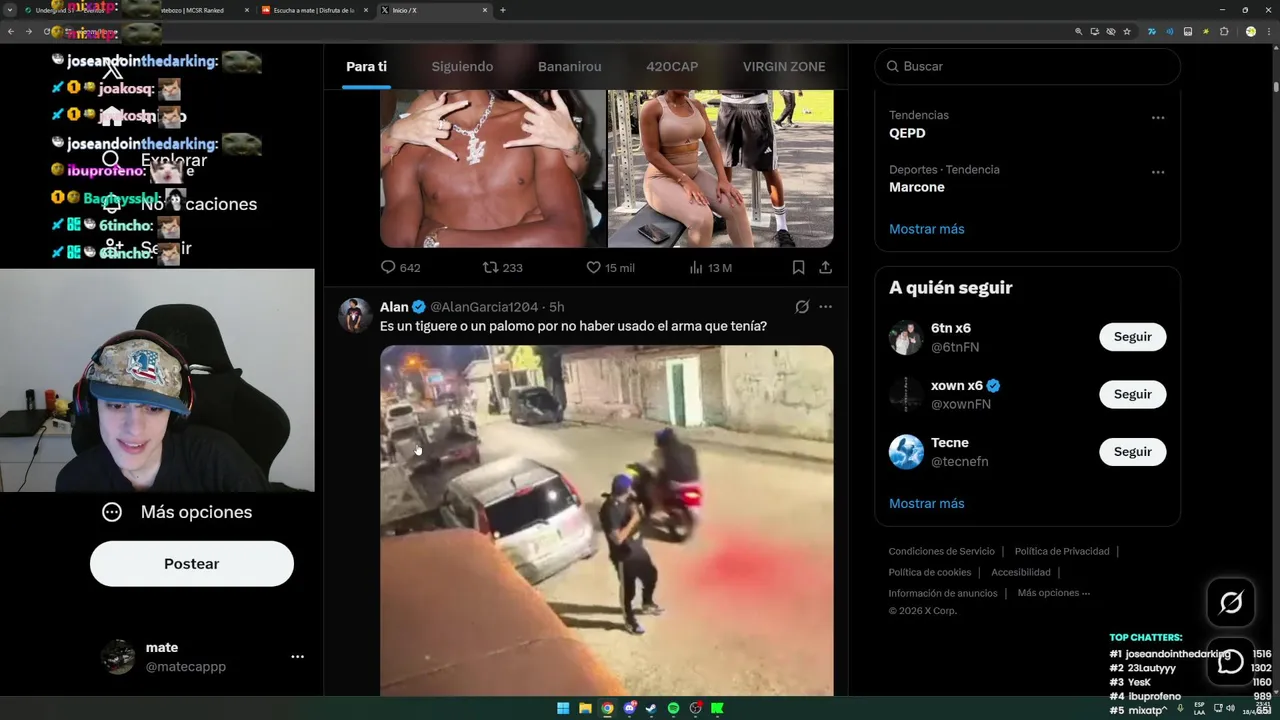
Task: Expand footer Más opciones menu
Action: coord(1054,593)
